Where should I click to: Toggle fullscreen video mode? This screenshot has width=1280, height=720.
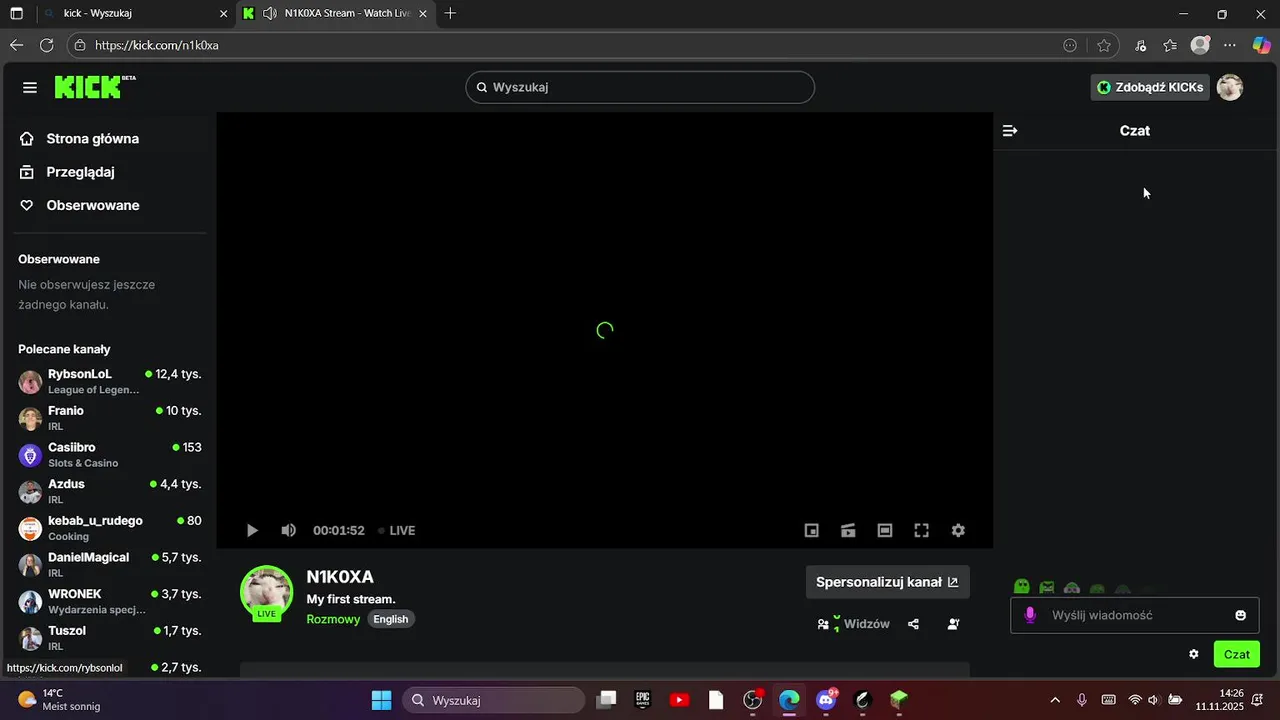[922, 530]
